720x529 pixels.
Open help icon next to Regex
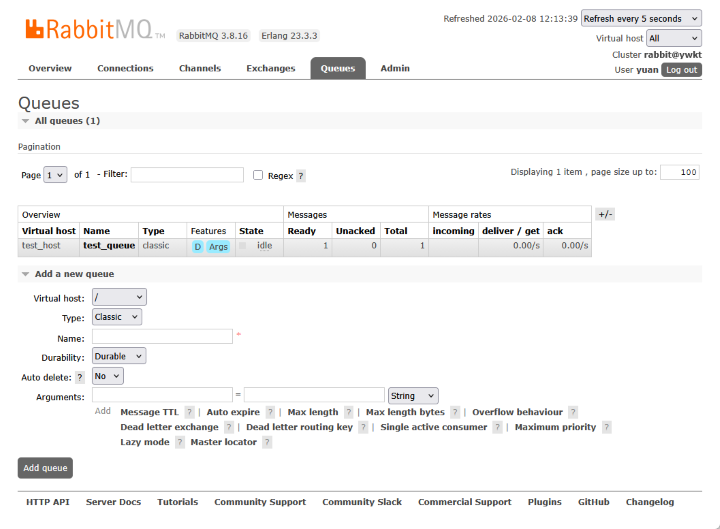301,176
